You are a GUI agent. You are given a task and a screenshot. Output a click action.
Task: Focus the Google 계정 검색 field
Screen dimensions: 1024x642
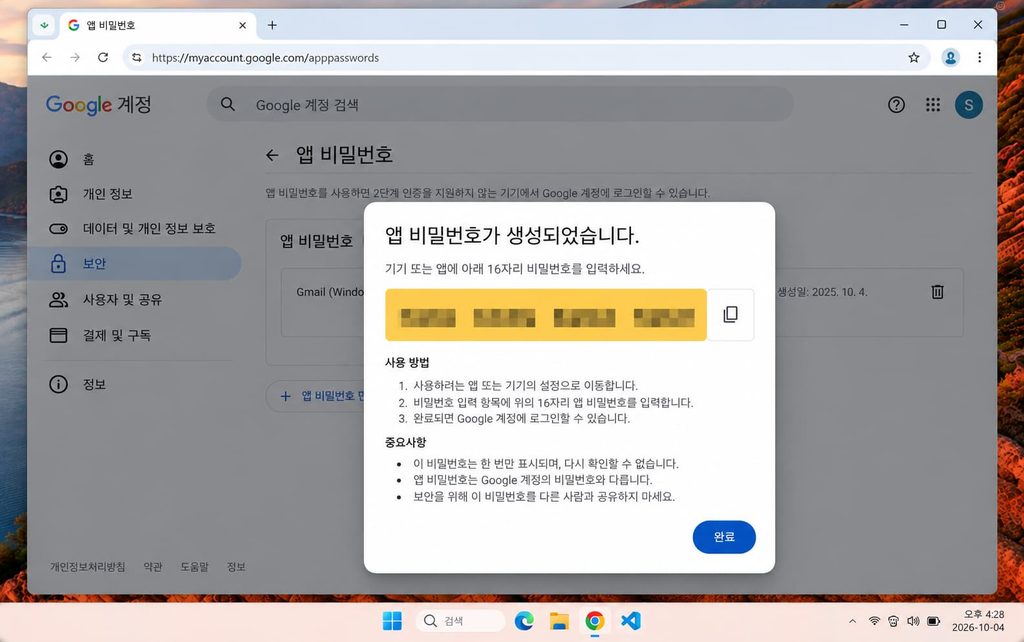(500, 104)
